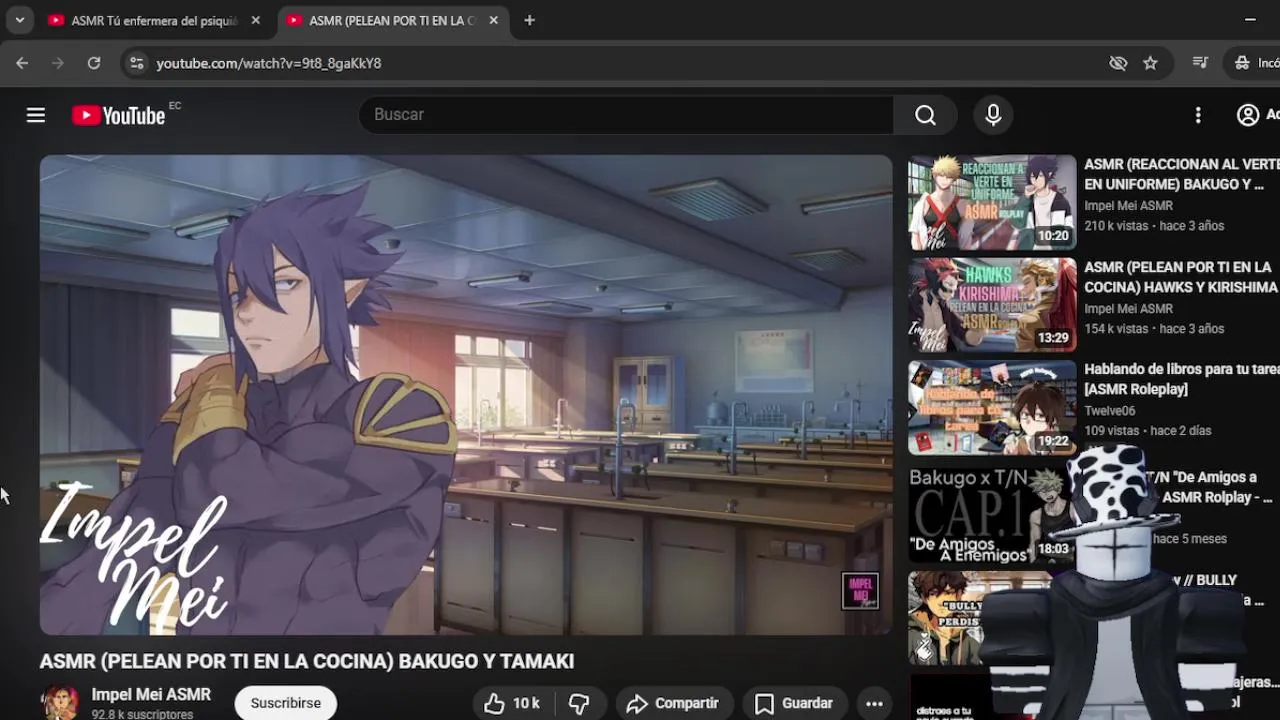Minimize the browser window
The height and width of the screenshot is (720, 1280).
tap(1250, 19)
